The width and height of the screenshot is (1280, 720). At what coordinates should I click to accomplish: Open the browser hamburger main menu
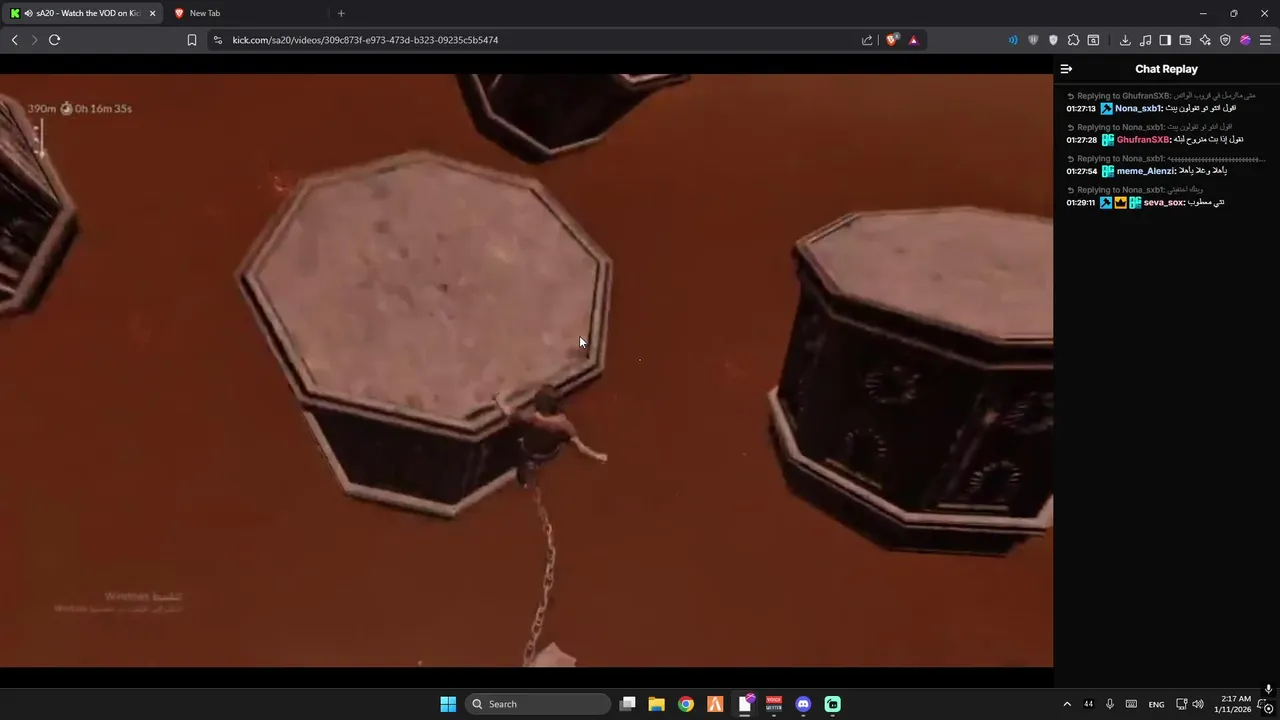coord(1265,40)
